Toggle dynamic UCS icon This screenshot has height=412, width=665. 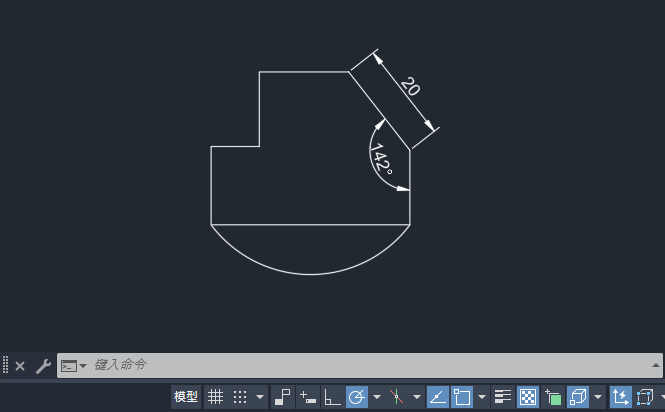point(620,397)
